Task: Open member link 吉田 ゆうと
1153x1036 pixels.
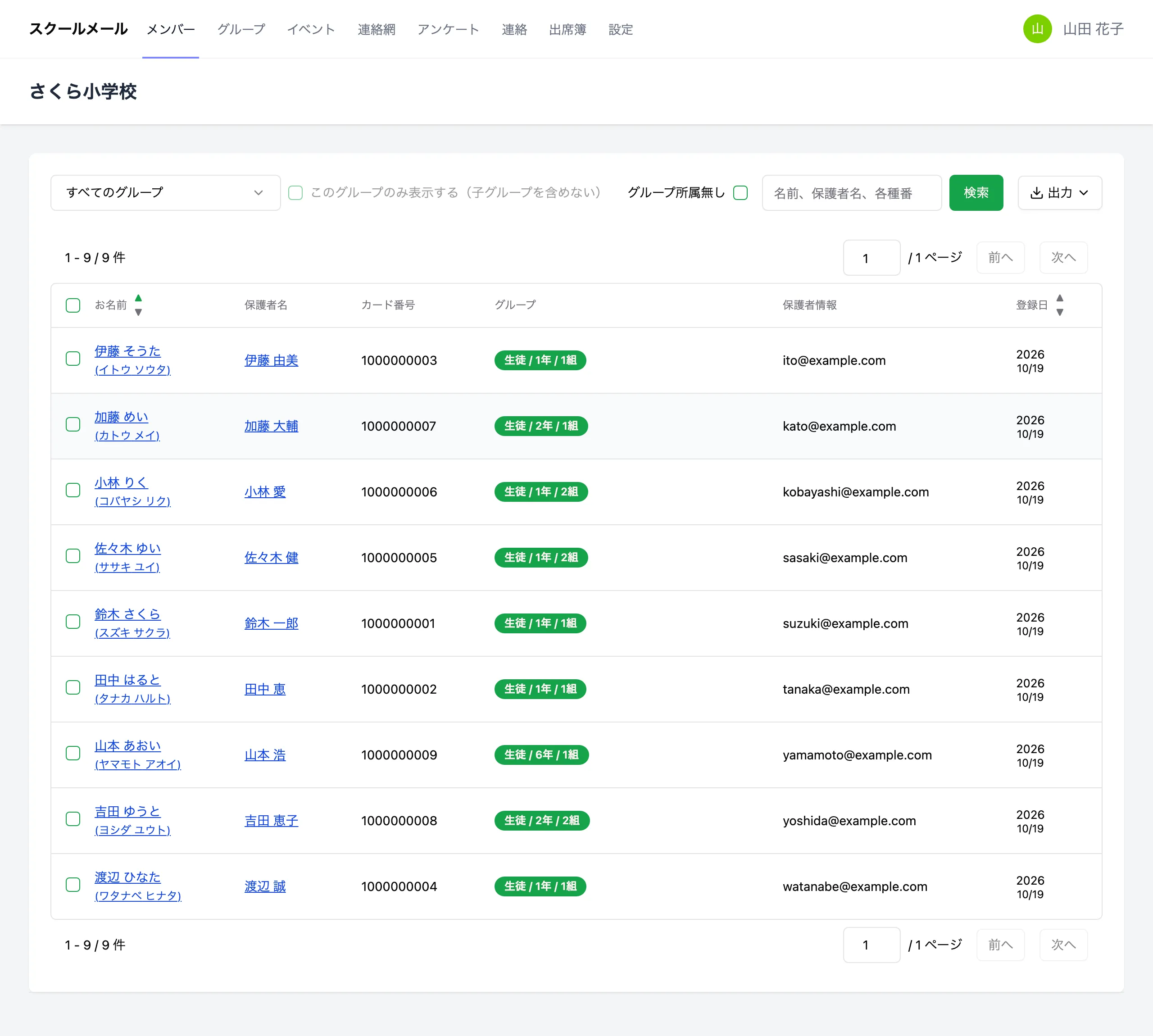Action: 127,812
